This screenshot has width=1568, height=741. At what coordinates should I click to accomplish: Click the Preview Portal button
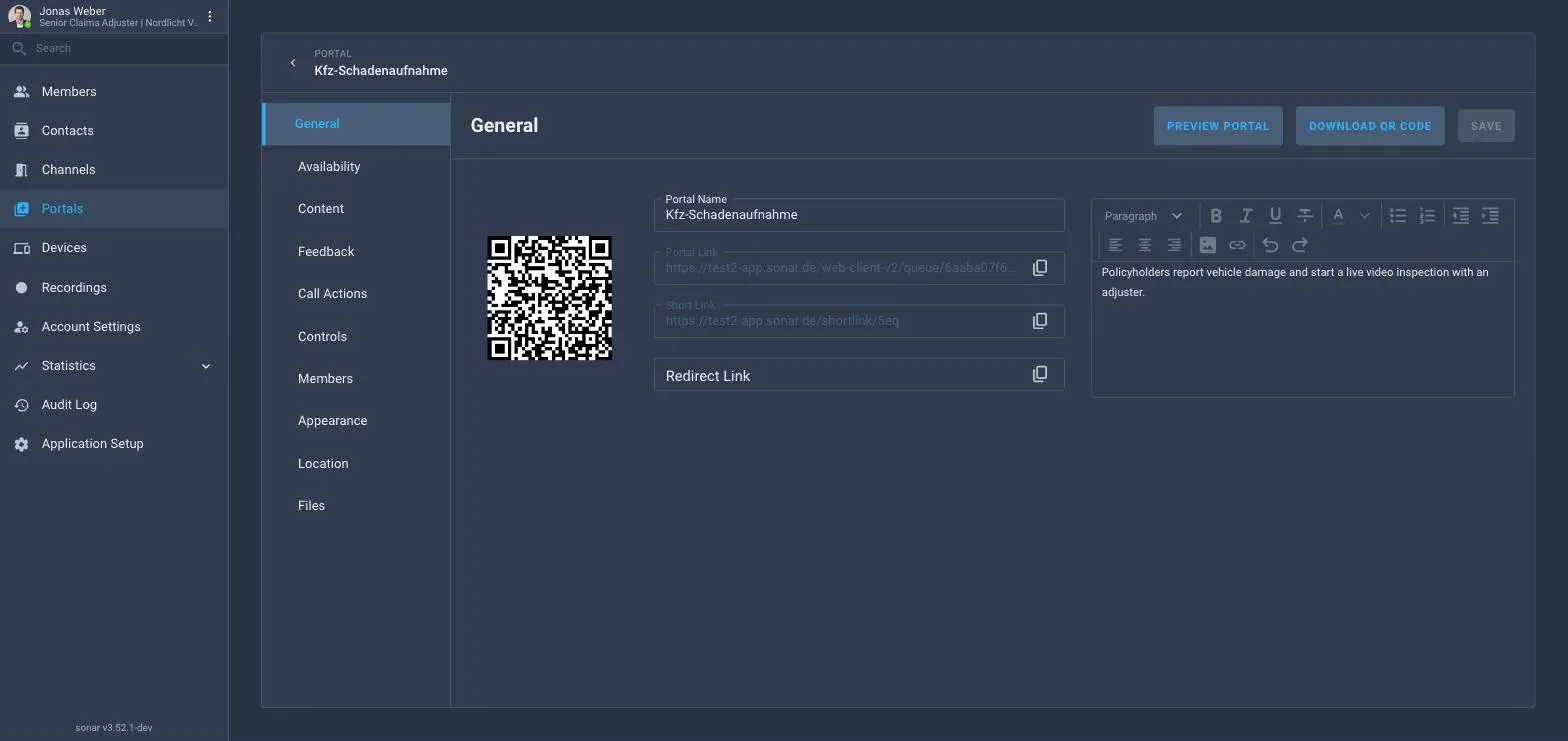point(1218,126)
